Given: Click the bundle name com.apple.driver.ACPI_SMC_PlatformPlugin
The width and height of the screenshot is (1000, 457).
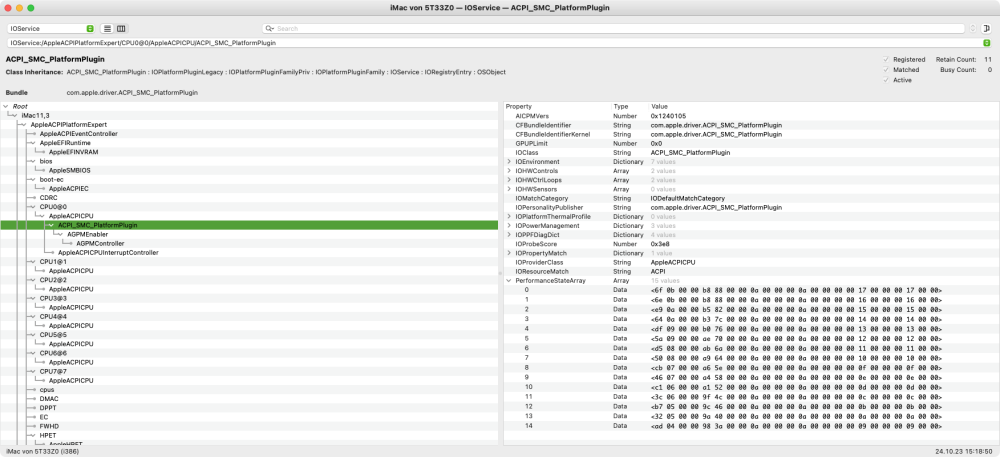Looking at the screenshot, I should pyautogui.click(x=132, y=92).
